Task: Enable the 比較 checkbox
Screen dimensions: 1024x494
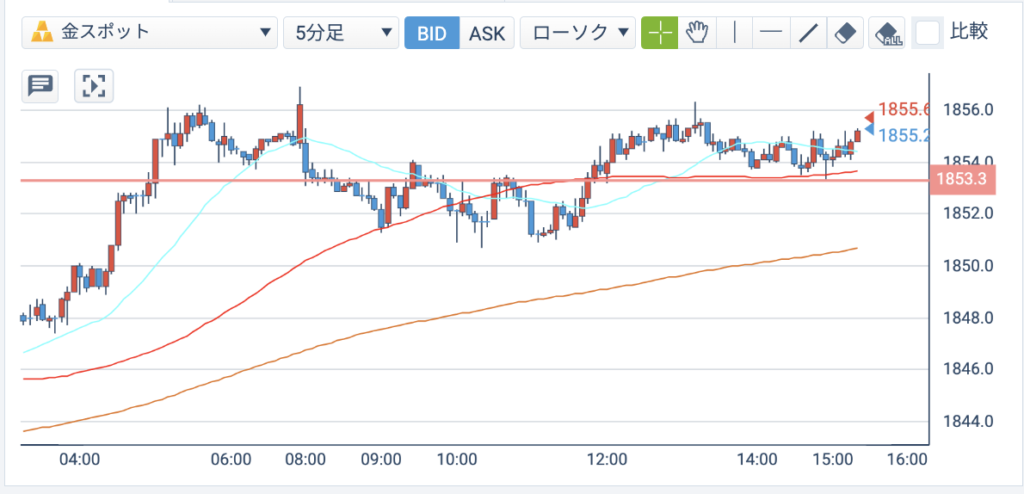Action: tap(928, 33)
